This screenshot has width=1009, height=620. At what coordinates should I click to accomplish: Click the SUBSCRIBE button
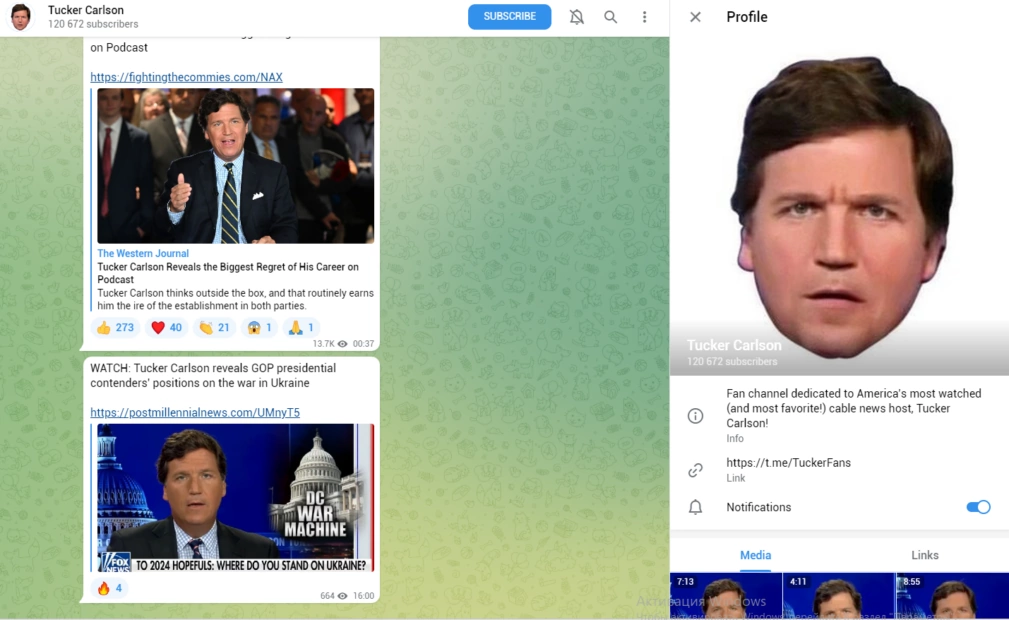(x=509, y=17)
